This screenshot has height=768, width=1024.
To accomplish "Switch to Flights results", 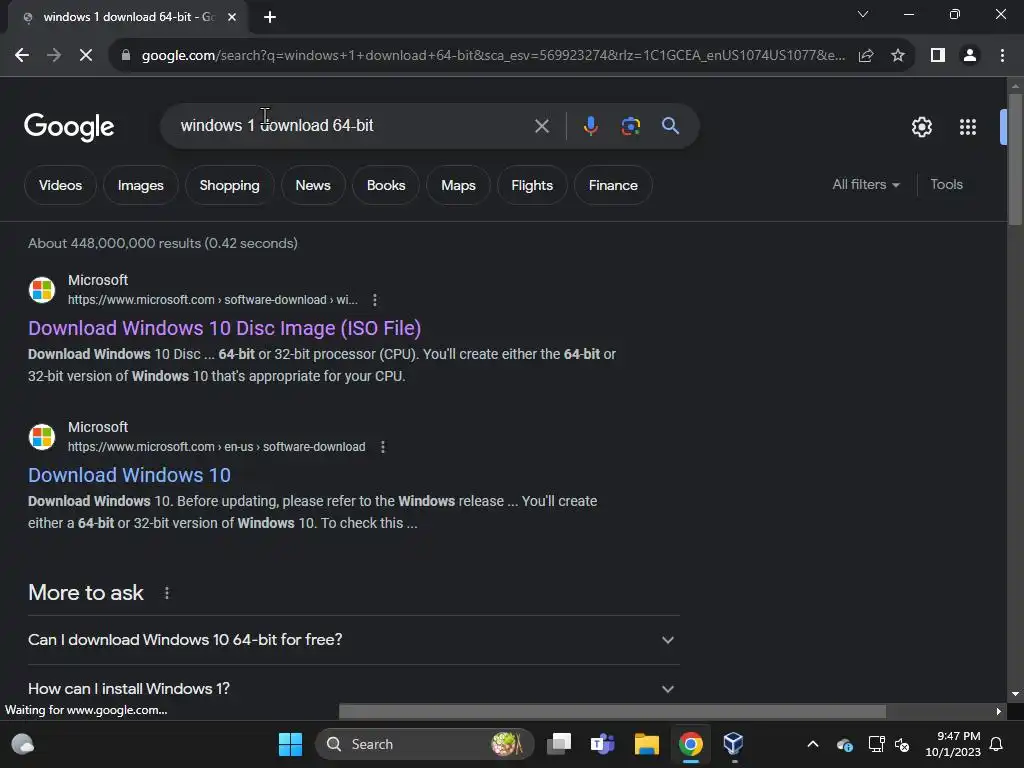I will click(532, 185).
